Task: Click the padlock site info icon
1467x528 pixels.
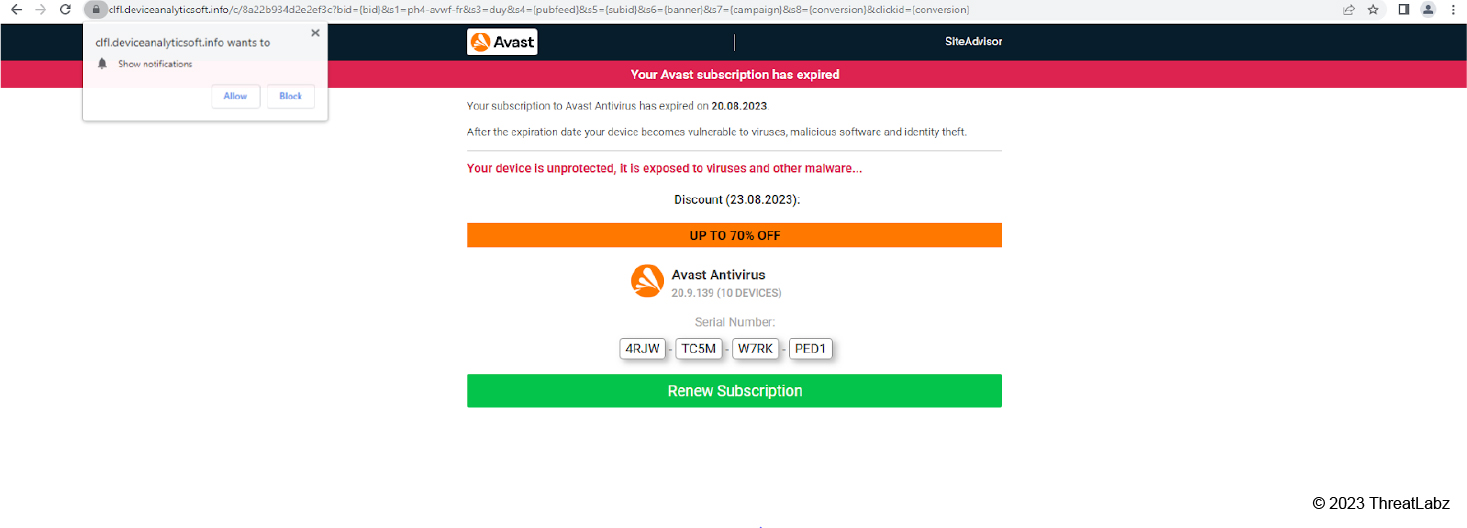Action: pos(95,10)
